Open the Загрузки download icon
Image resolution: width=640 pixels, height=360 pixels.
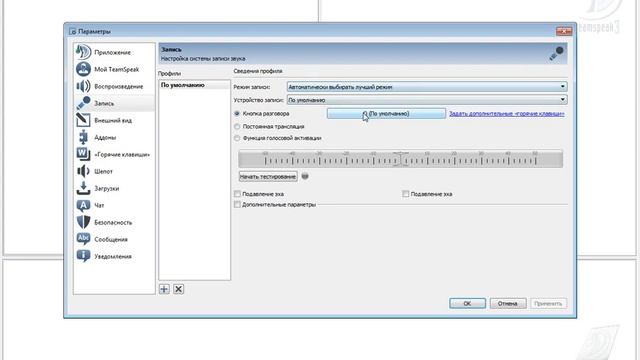(83, 188)
